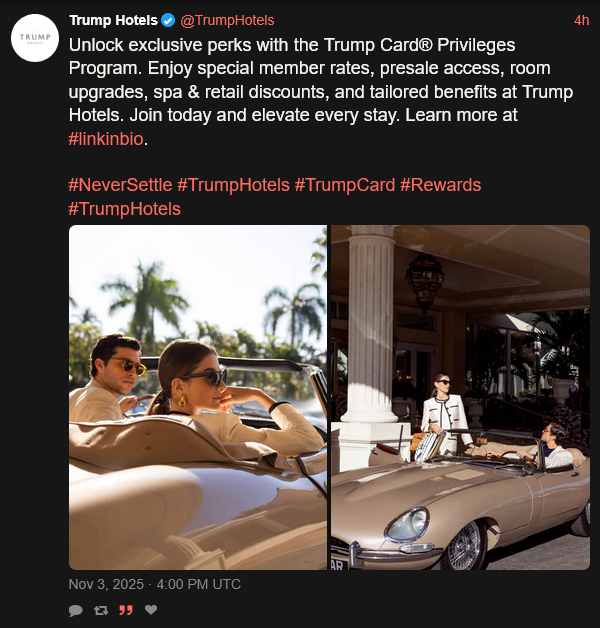Like the post with heart icon
This screenshot has height=628, width=600.
pos(151,609)
